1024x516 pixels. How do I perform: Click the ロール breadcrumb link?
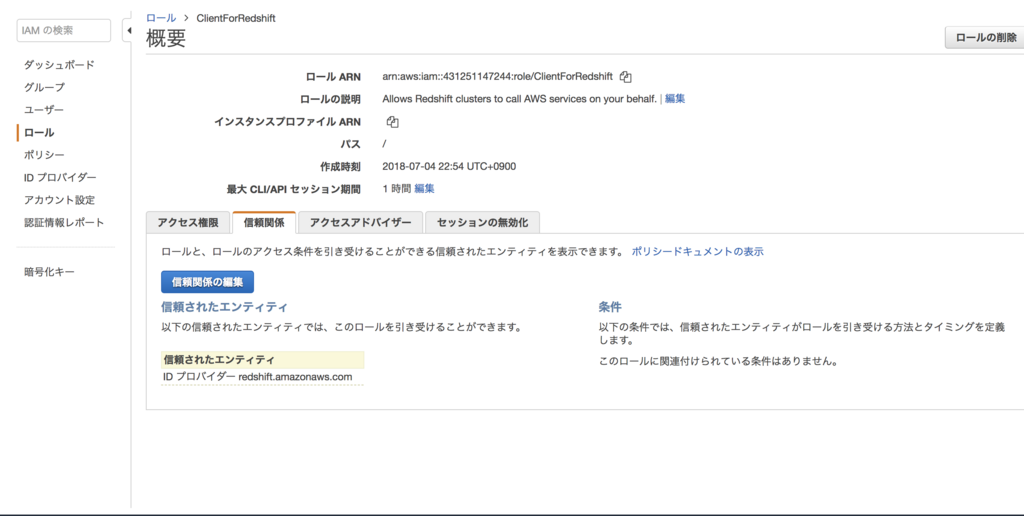click(x=161, y=18)
